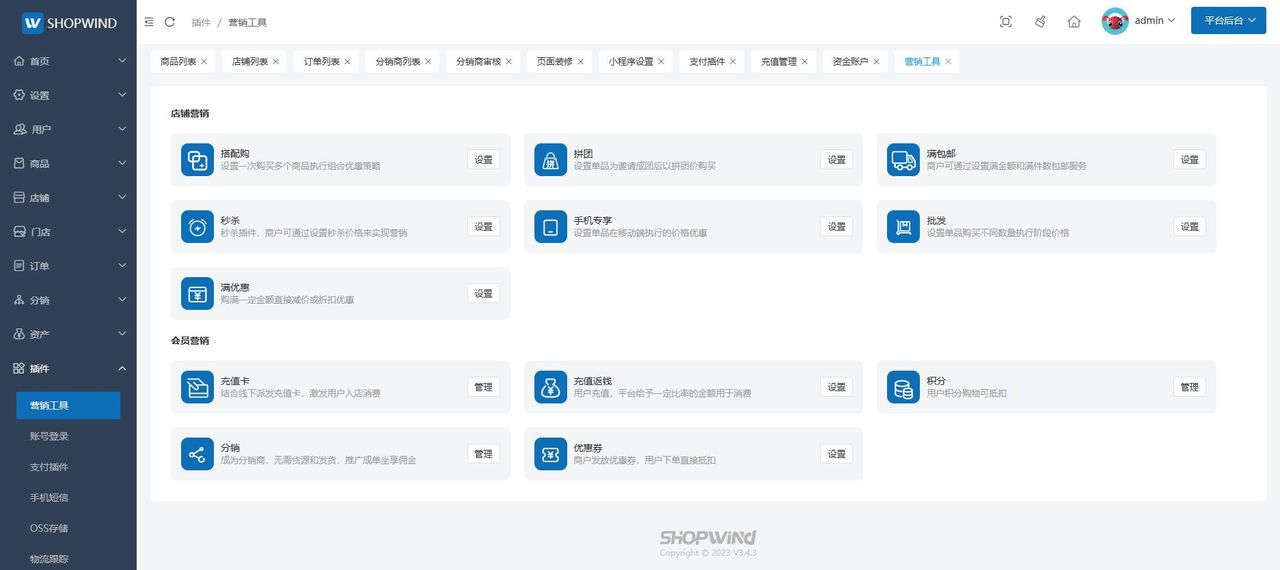The width and height of the screenshot is (1280, 570).
Task: Click 设置 button for 满优惠
Action: tap(484, 294)
